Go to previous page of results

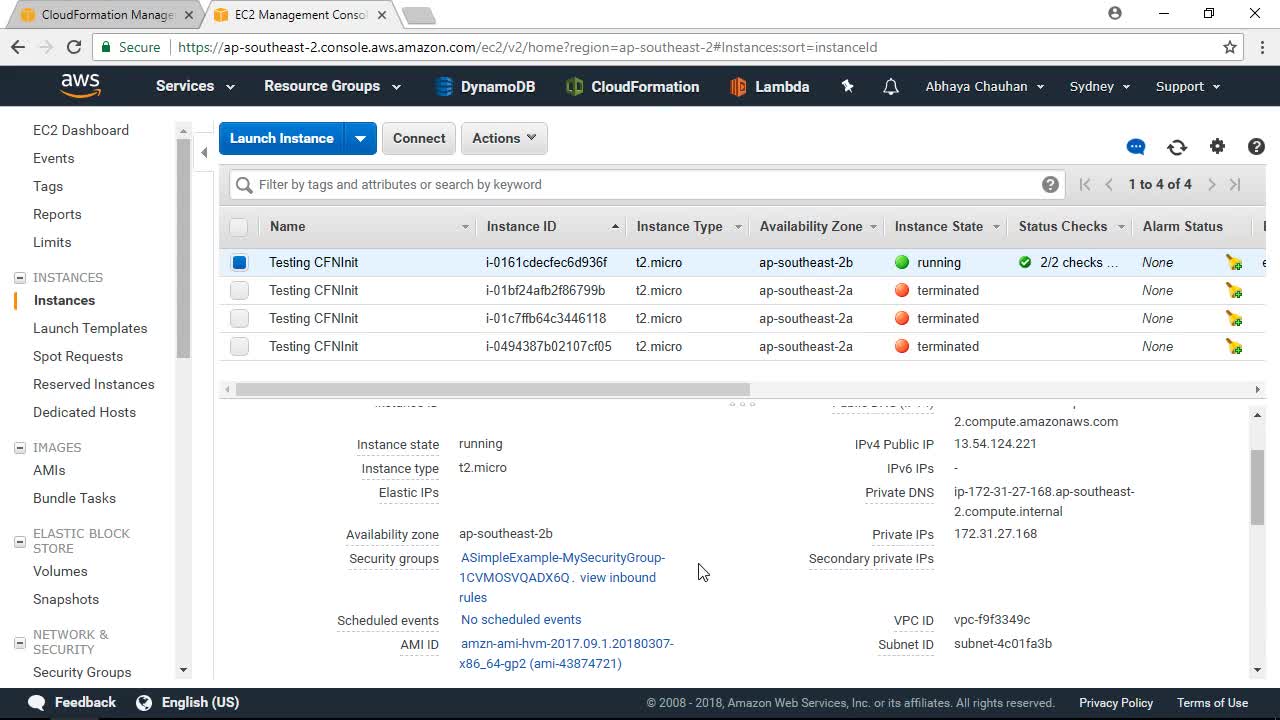click(1109, 184)
